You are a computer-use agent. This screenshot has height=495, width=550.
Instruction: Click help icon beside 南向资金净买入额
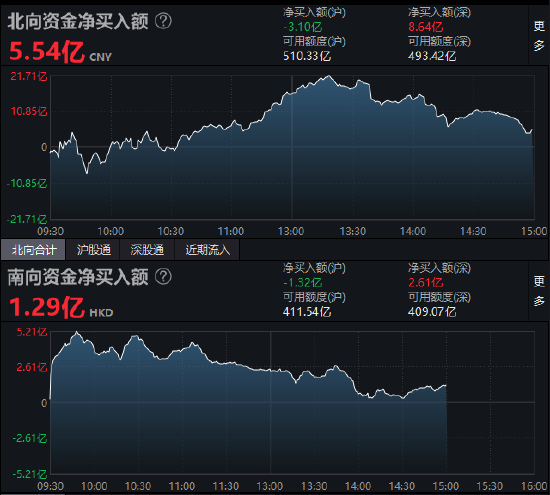click(163, 276)
